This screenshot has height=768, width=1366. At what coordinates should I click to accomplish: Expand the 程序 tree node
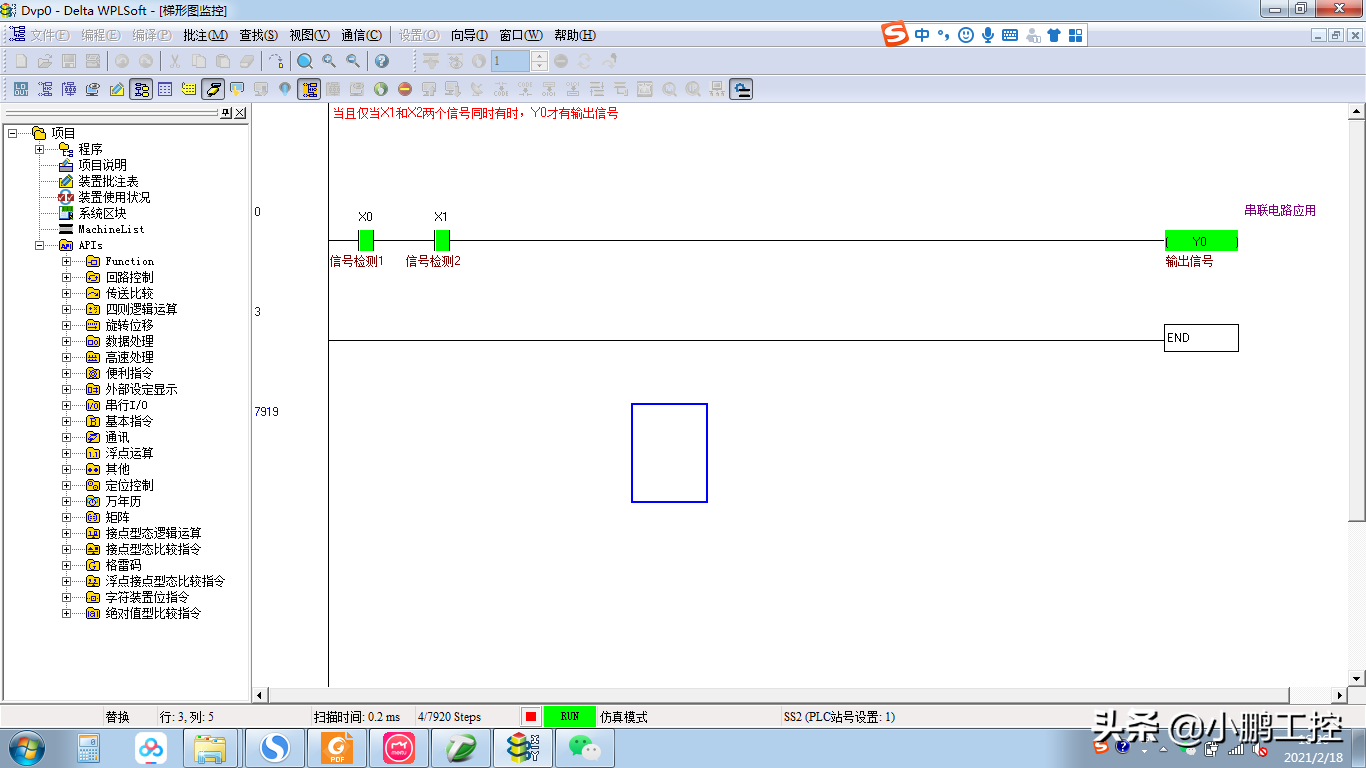[x=40, y=149]
